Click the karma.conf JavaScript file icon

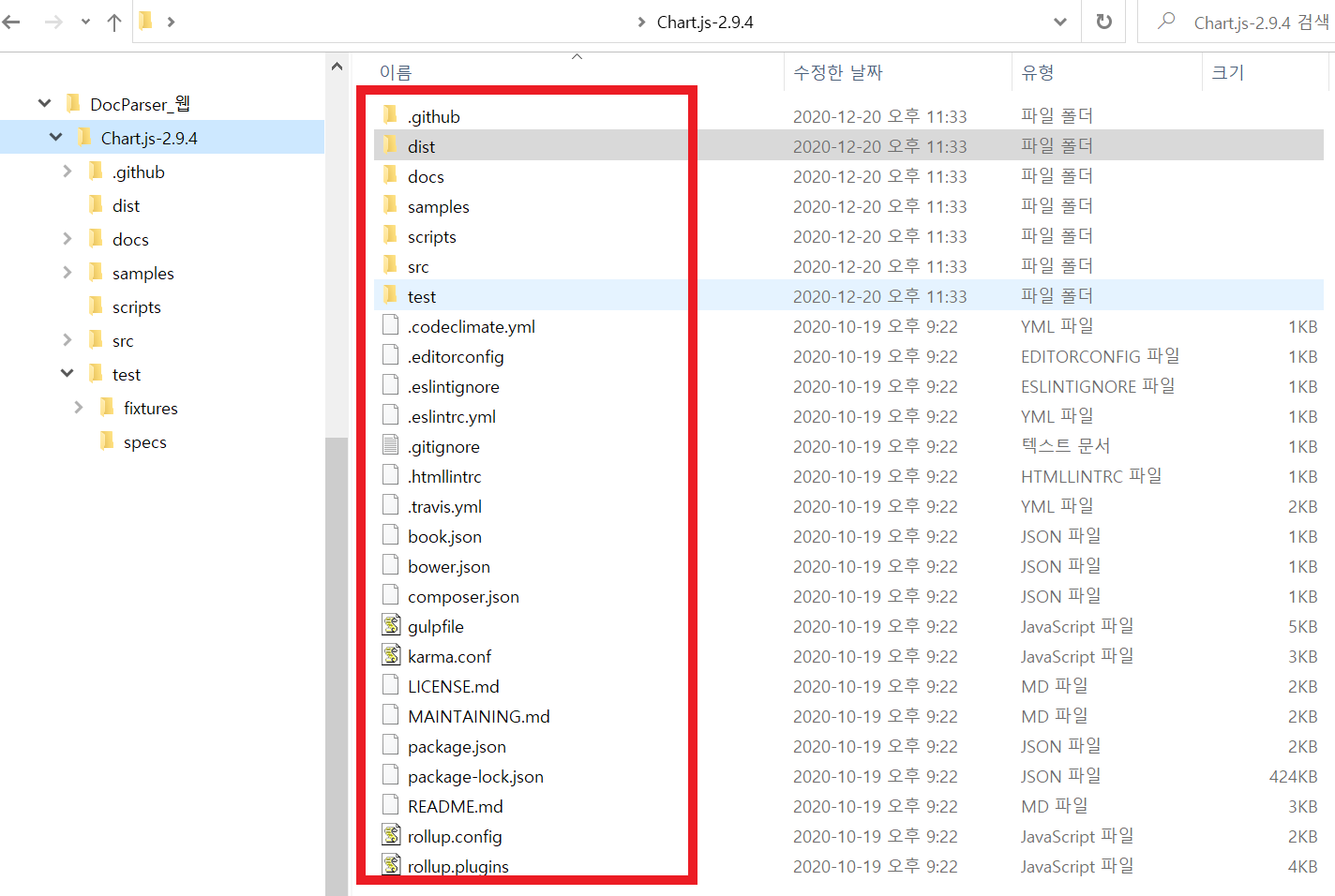[392, 655]
